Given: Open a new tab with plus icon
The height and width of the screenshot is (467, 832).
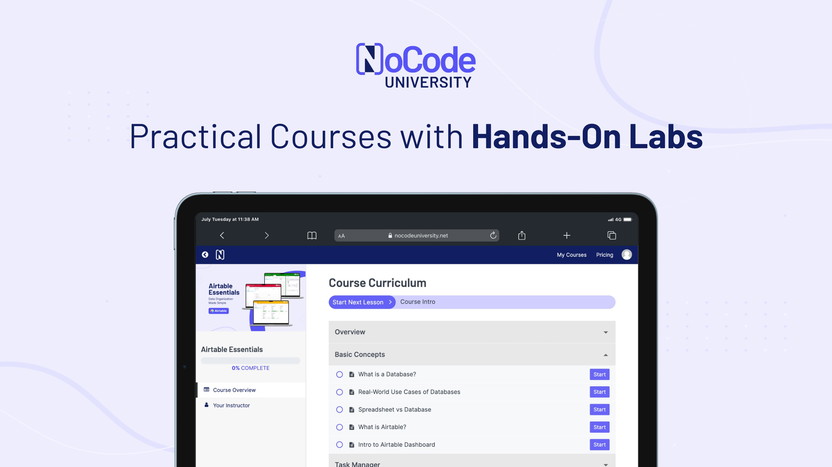Looking at the screenshot, I should [x=567, y=236].
